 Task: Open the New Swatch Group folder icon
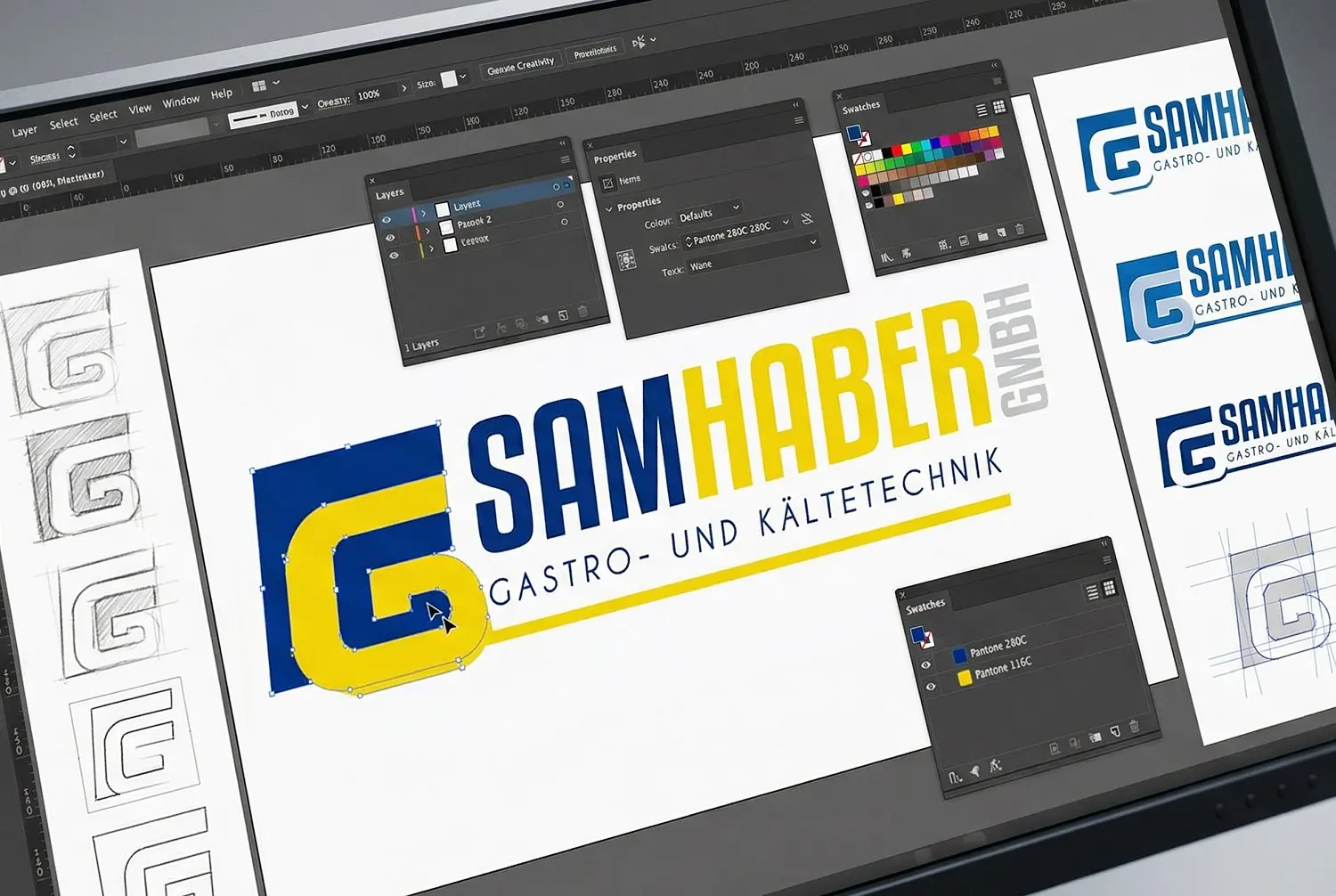(1094, 737)
